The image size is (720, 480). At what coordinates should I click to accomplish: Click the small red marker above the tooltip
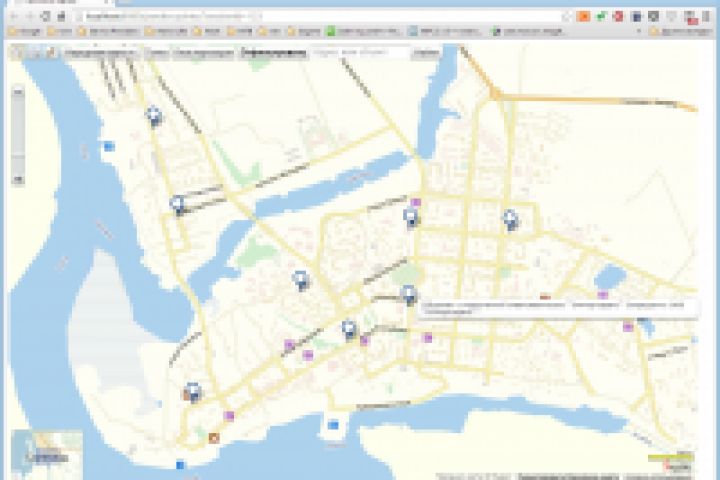545,297
